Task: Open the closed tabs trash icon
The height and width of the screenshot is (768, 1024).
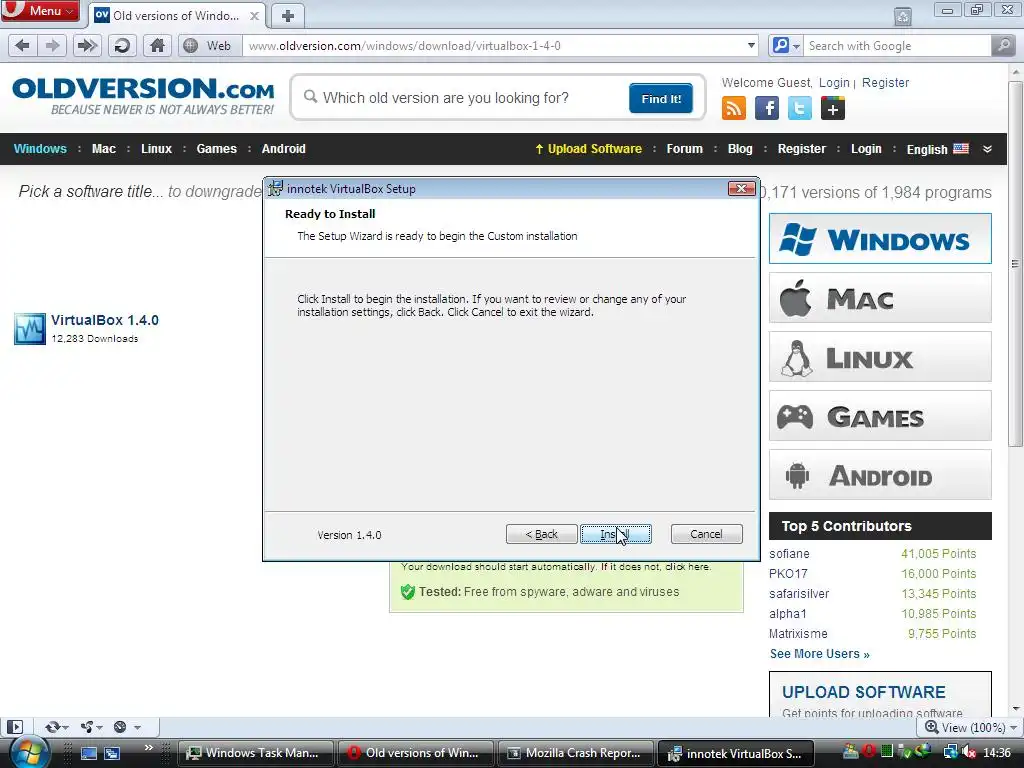Action: coord(903,16)
